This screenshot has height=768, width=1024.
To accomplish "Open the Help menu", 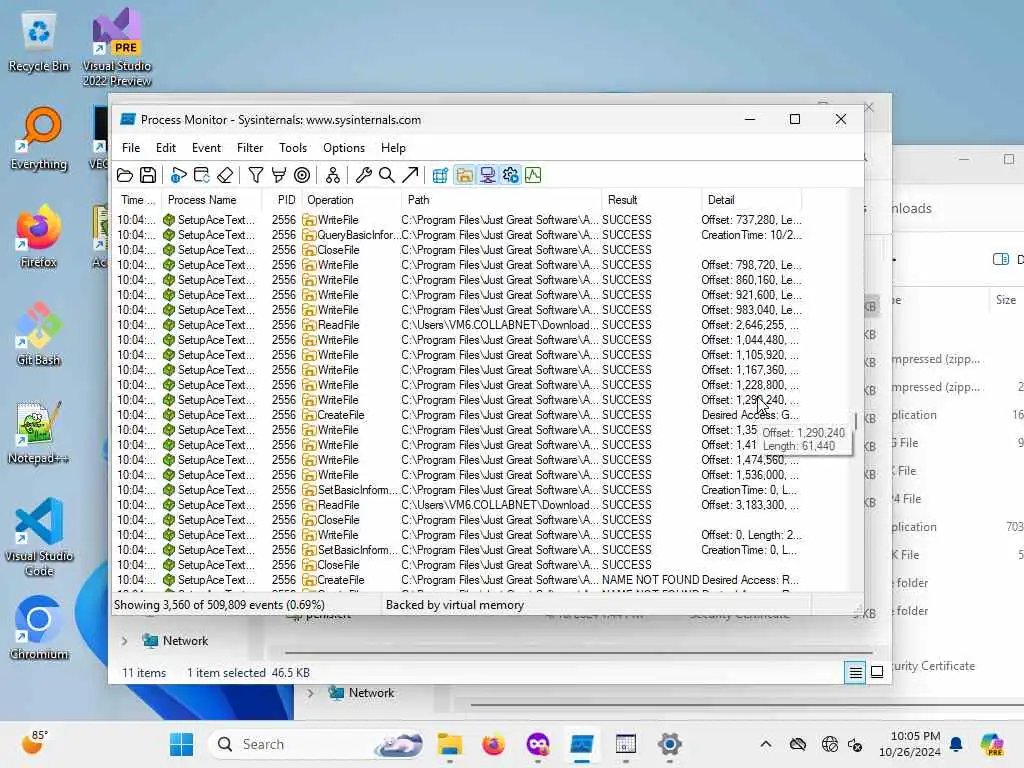I will coord(393,148).
